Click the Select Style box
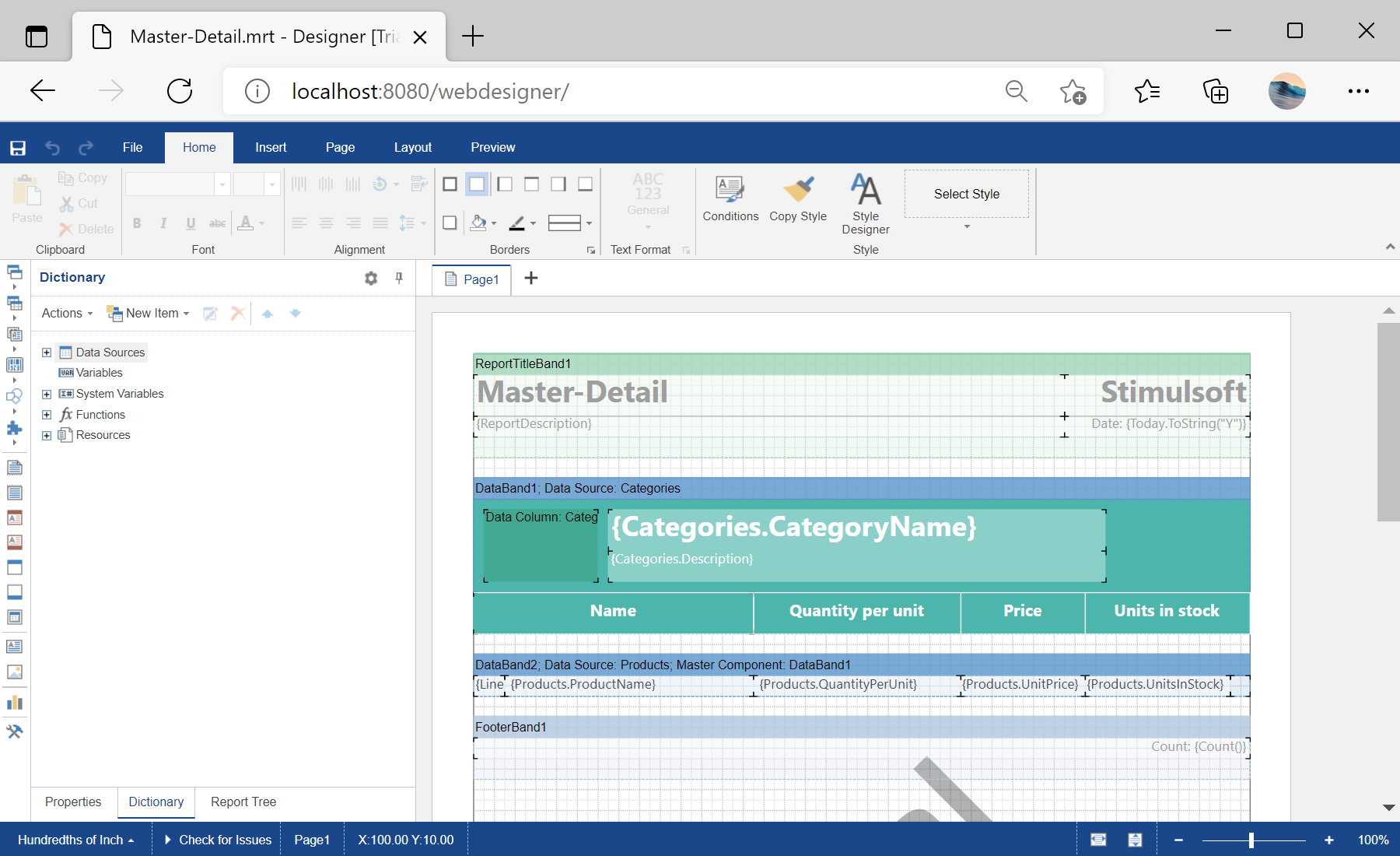The height and width of the screenshot is (856, 1400). (967, 195)
